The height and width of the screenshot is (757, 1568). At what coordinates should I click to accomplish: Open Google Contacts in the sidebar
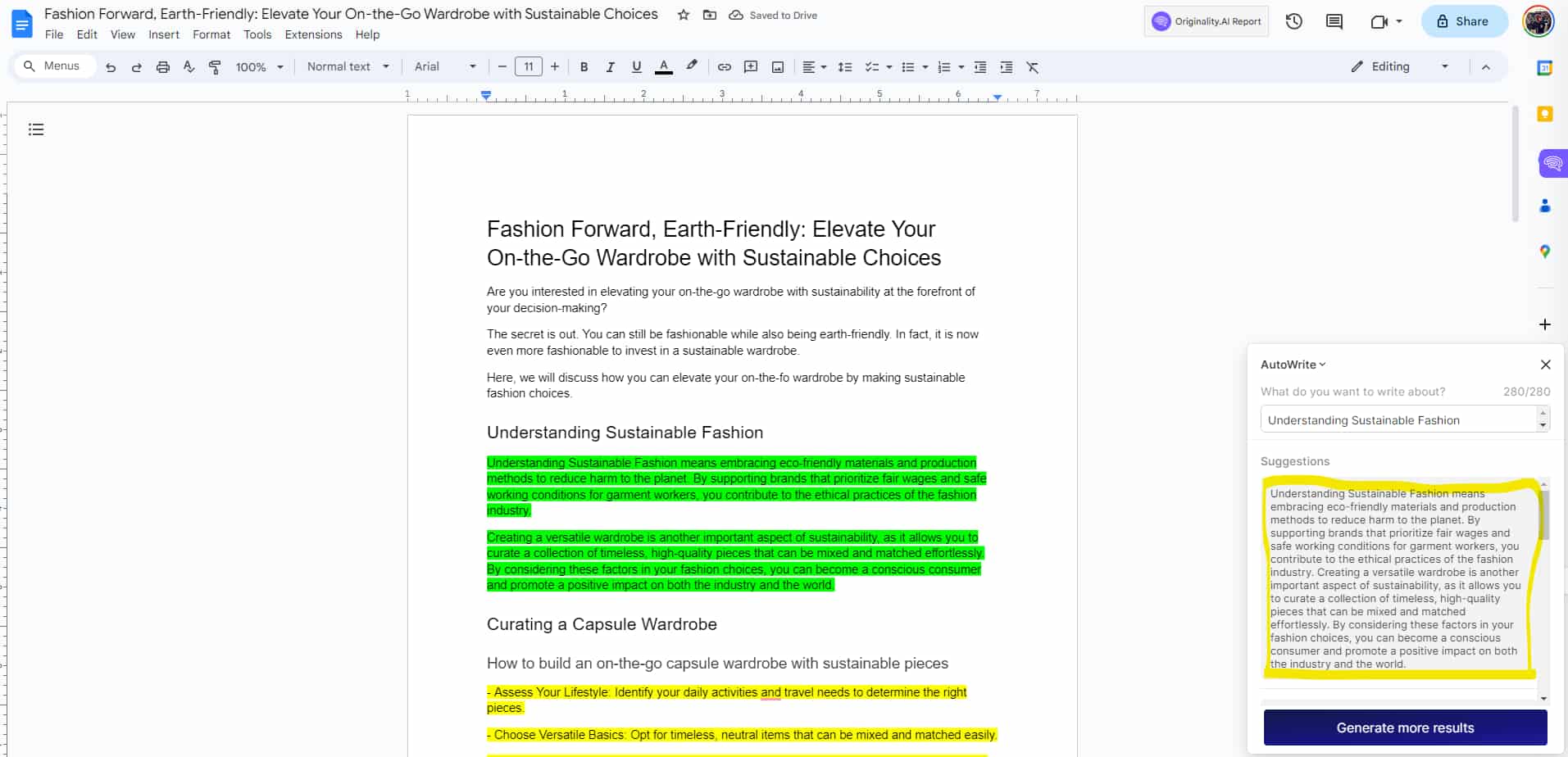(x=1544, y=206)
